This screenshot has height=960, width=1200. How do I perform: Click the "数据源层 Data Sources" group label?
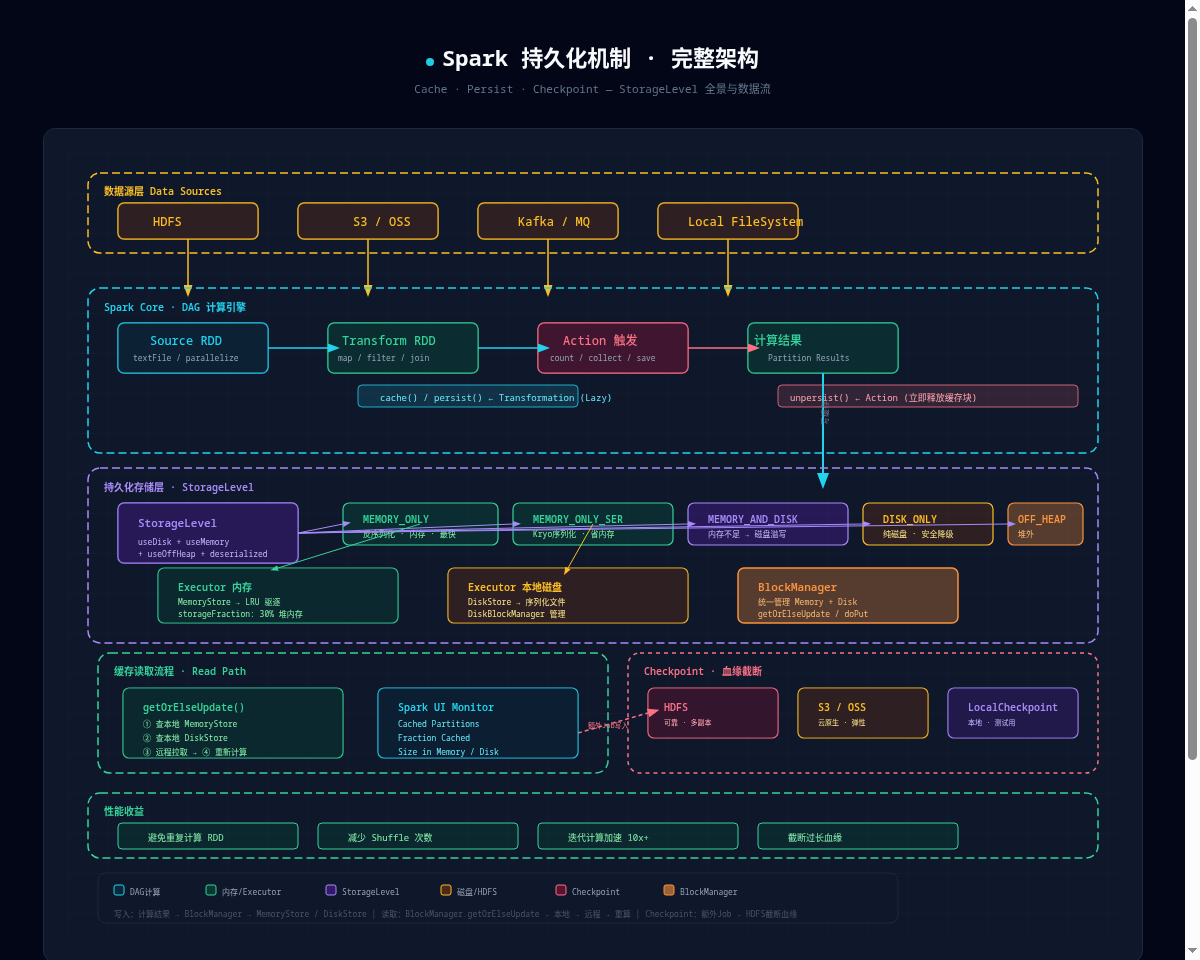[163, 191]
